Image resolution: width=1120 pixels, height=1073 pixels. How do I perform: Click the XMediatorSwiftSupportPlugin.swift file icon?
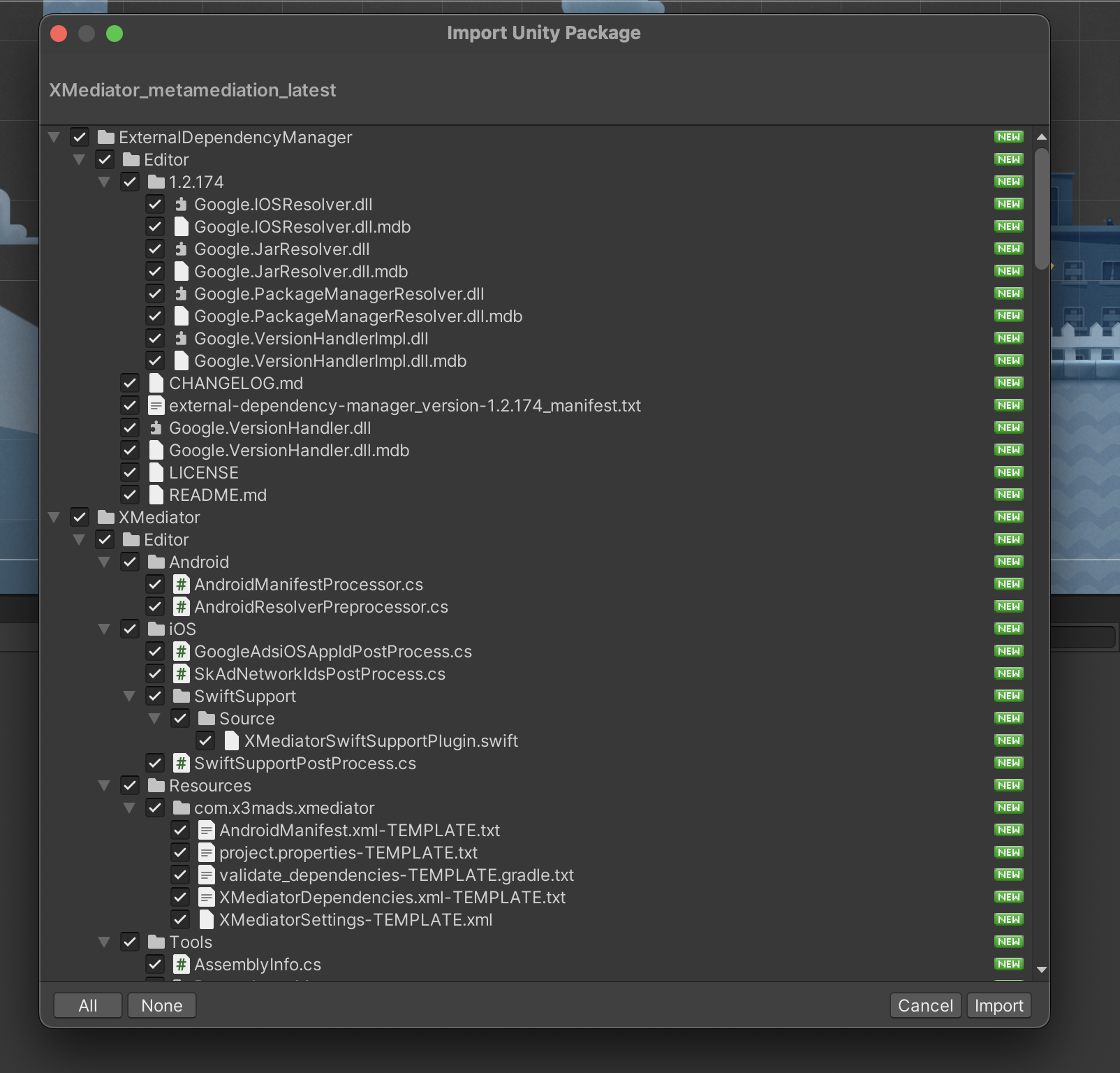tap(232, 740)
